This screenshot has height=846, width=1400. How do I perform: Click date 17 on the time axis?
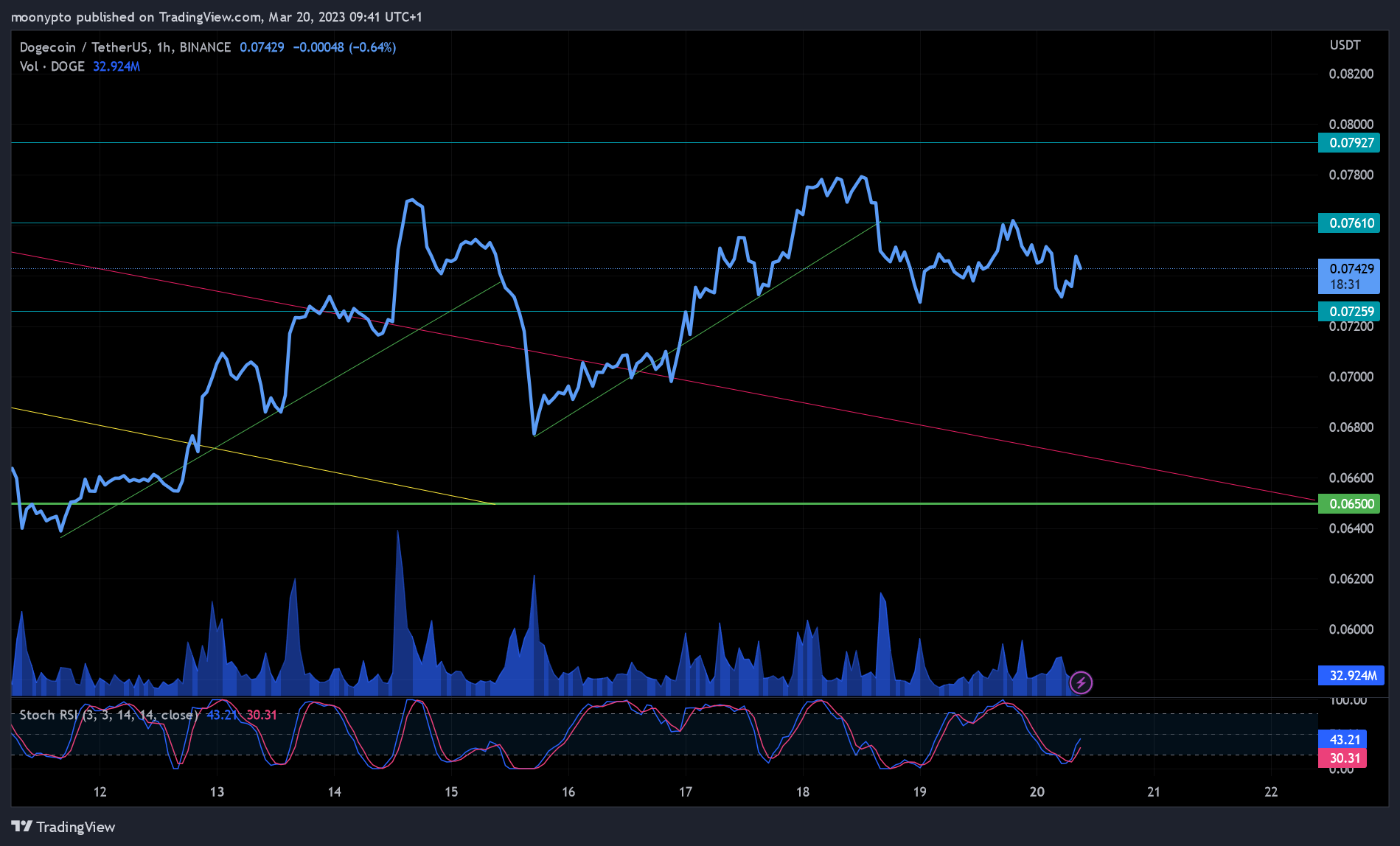coord(686,791)
